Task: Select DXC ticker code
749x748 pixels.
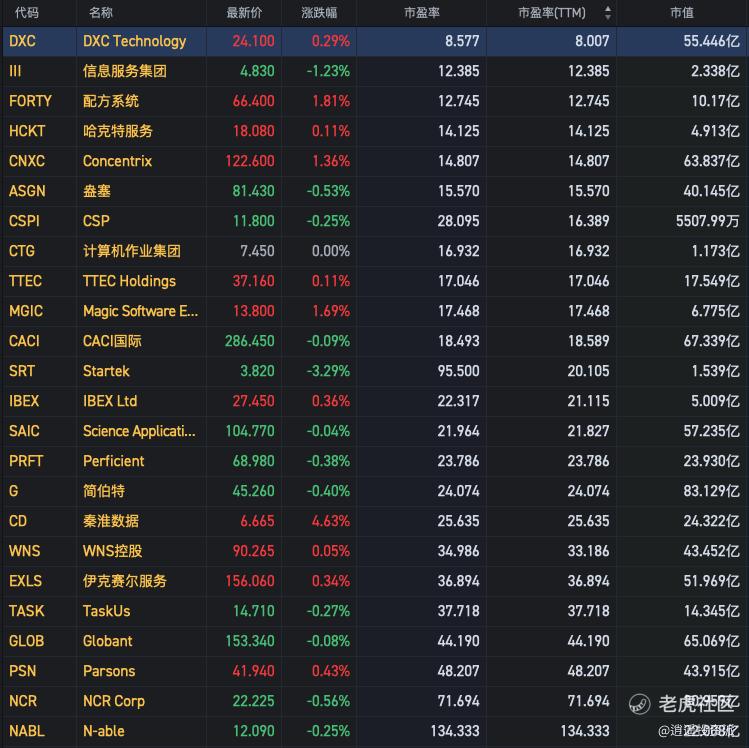Action: click(x=22, y=41)
